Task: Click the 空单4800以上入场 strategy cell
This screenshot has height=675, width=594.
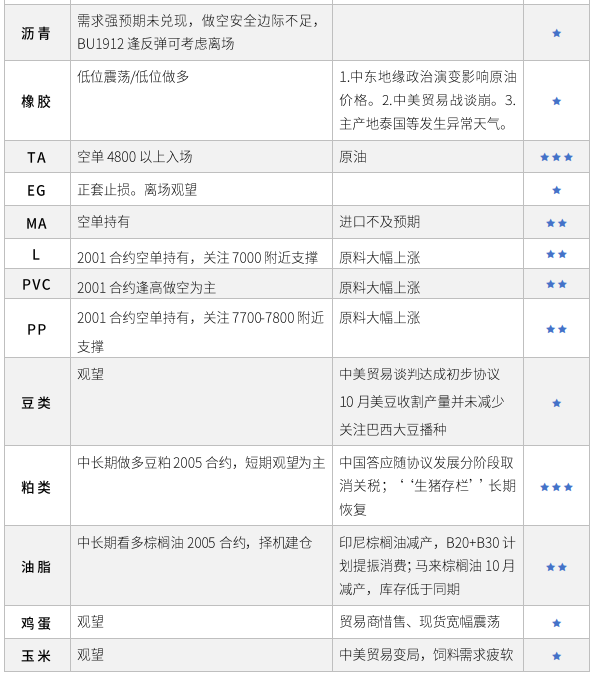Action: (x=201, y=157)
